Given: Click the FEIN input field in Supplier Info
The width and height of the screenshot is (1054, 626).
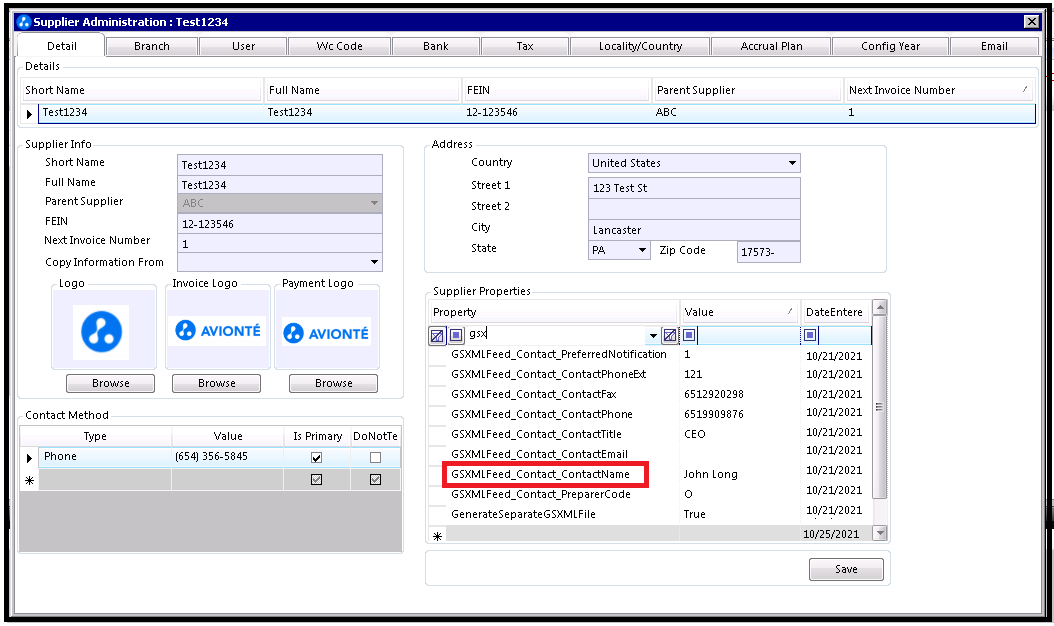Looking at the screenshot, I should click(x=280, y=224).
